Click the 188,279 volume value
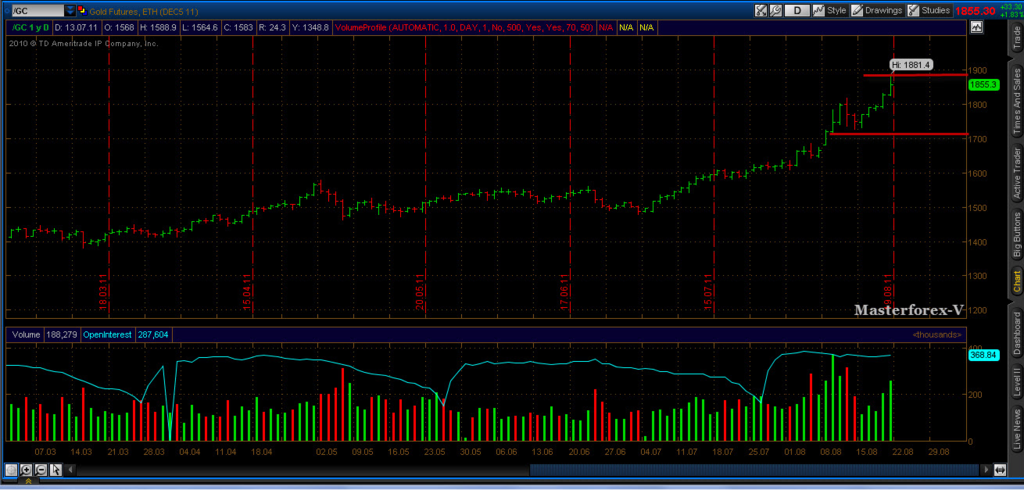 pos(61,335)
